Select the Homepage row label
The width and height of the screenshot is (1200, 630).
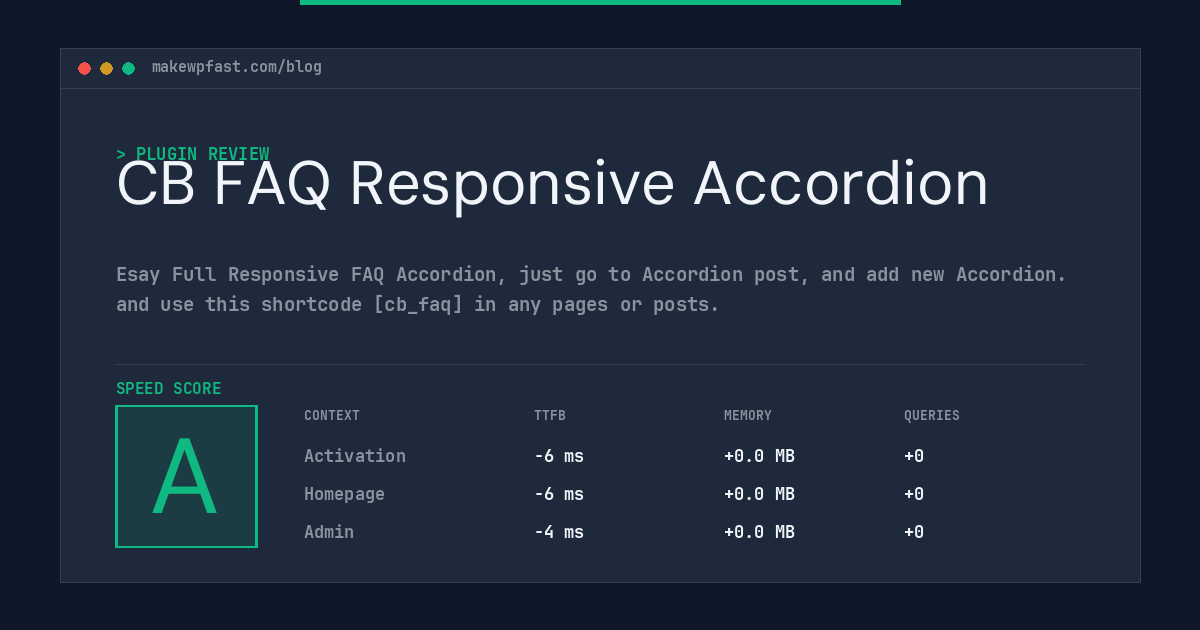coord(344,494)
